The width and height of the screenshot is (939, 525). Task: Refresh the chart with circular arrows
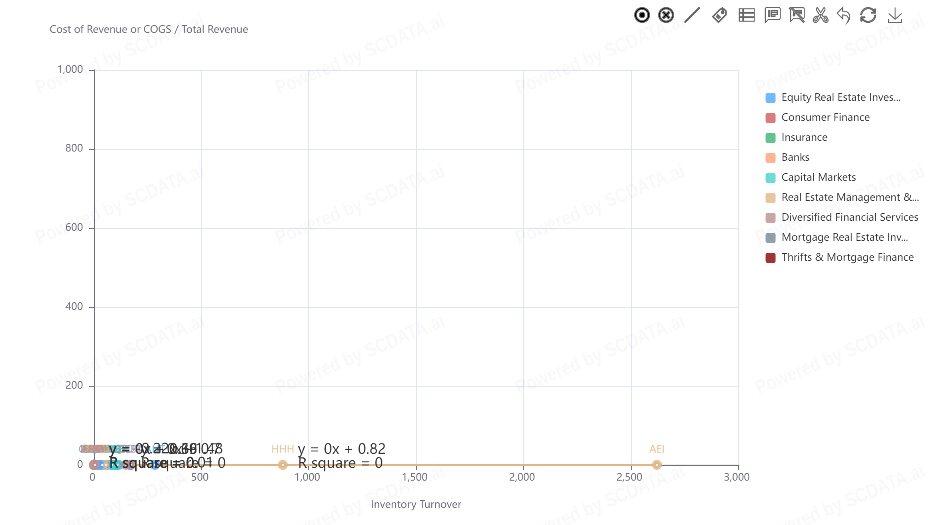pyautogui.click(x=868, y=15)
